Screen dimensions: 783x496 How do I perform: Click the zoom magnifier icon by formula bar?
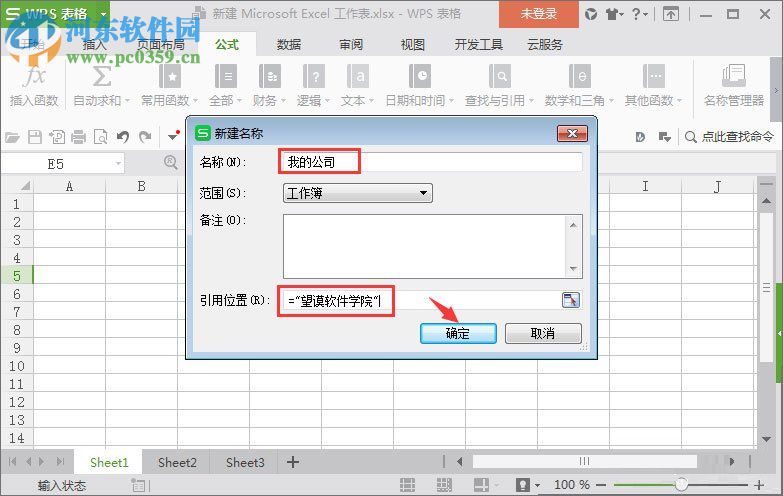tap(170, 162)
